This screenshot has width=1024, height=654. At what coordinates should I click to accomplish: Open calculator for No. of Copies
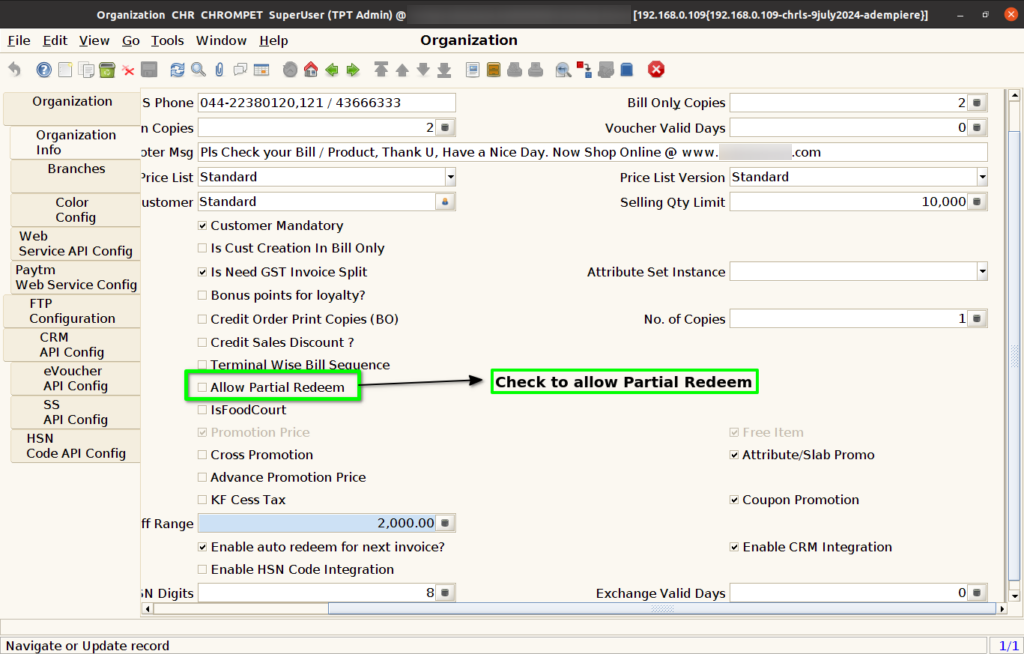(x=977, y=318)
